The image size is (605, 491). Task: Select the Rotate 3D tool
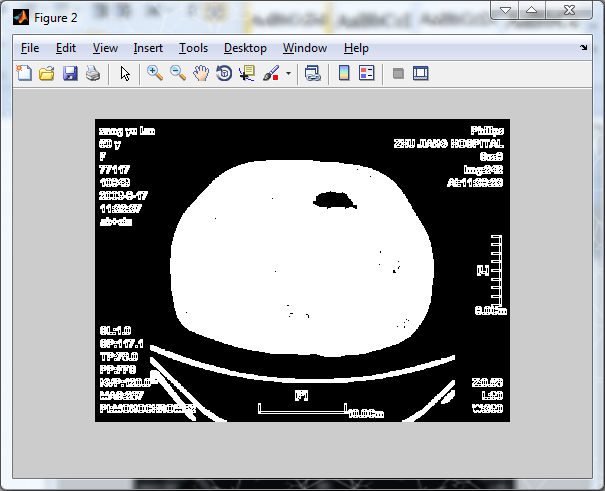pyautogui.click(x=224, y=73)
